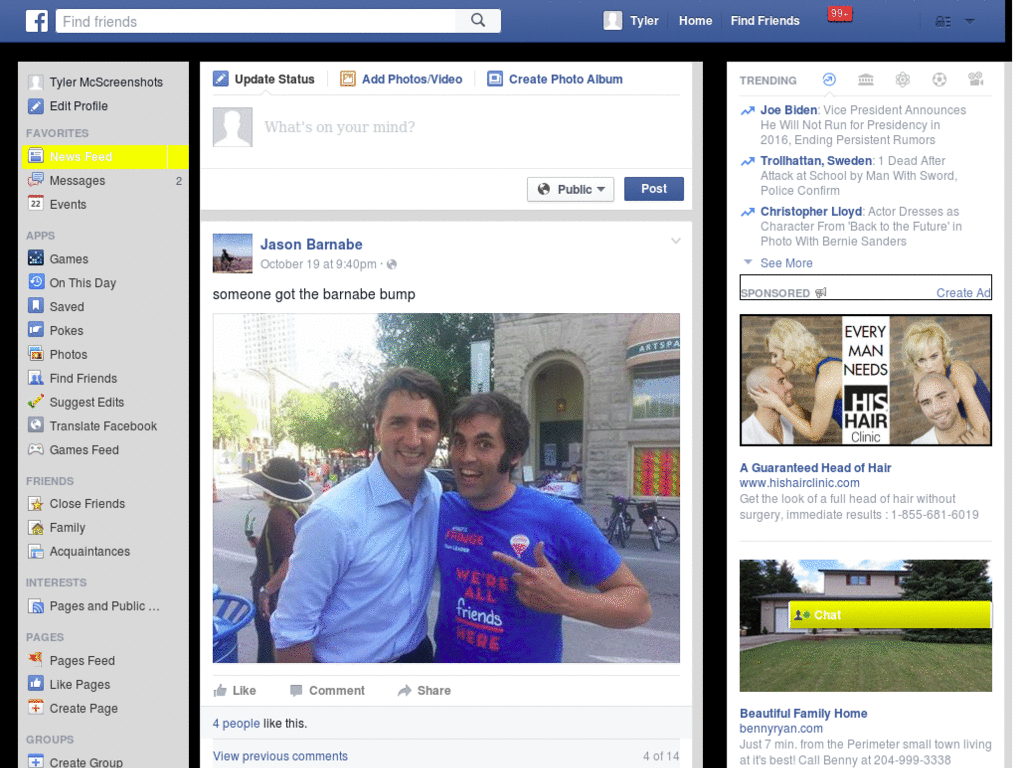Click the Family house icon
The height and width of the screenshot is (768, 1024).
pos(36,527)
